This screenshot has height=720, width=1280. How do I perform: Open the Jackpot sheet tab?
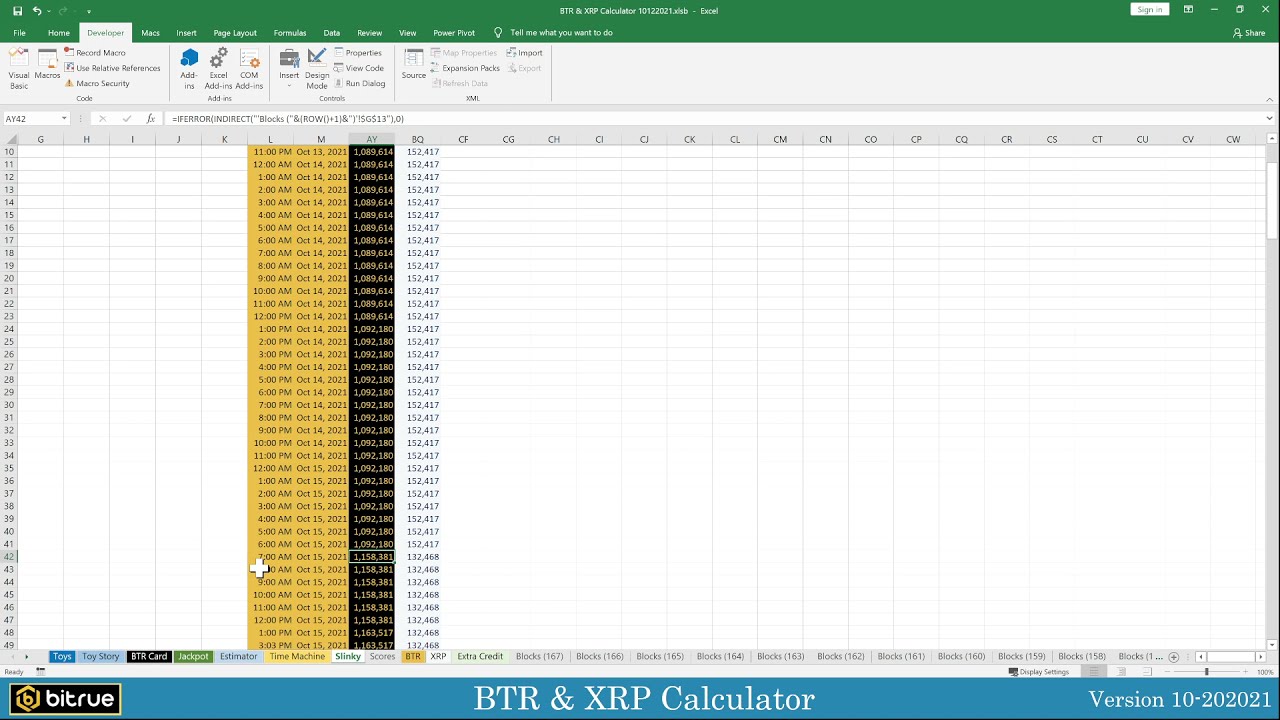(x=193, y=657)
